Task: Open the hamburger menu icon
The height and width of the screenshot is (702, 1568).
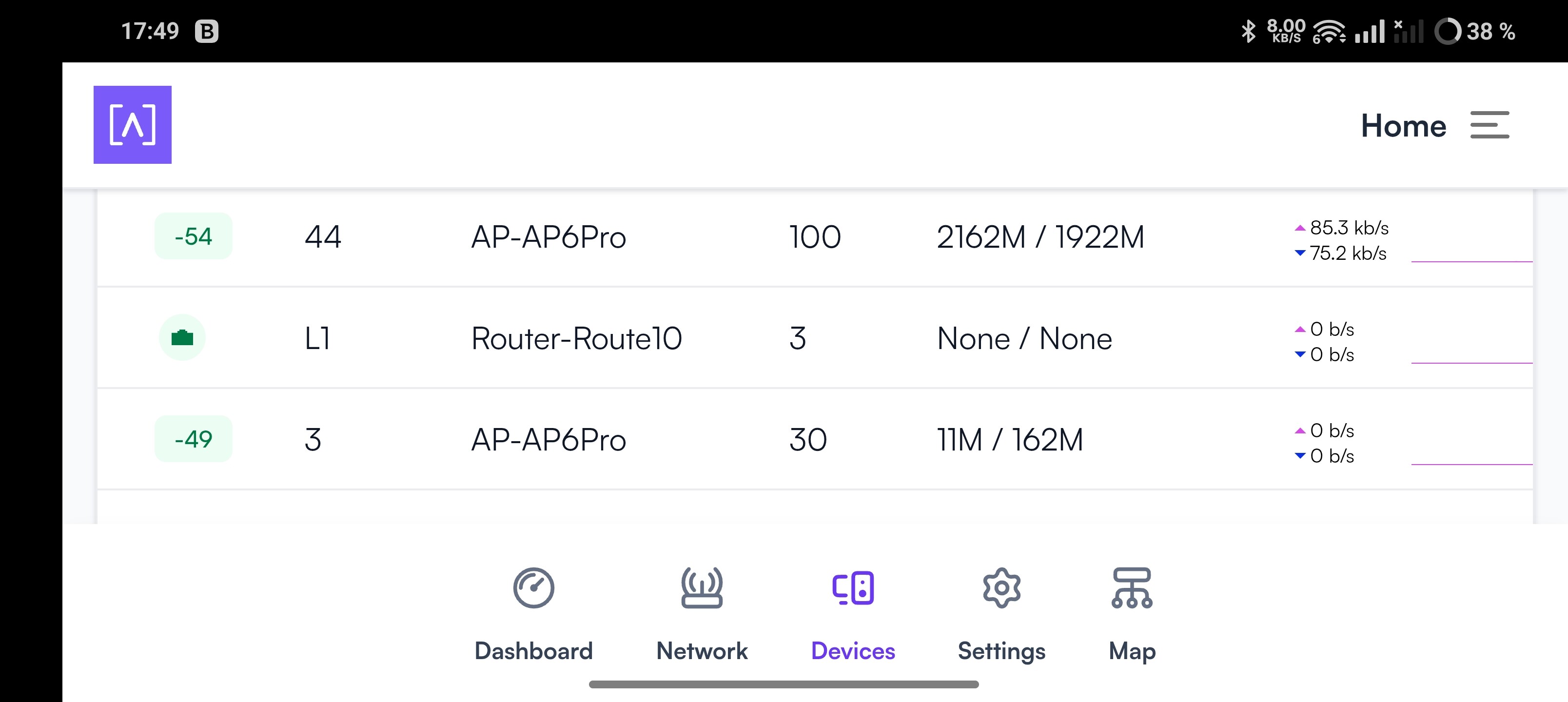Action: coord(1490,125)
